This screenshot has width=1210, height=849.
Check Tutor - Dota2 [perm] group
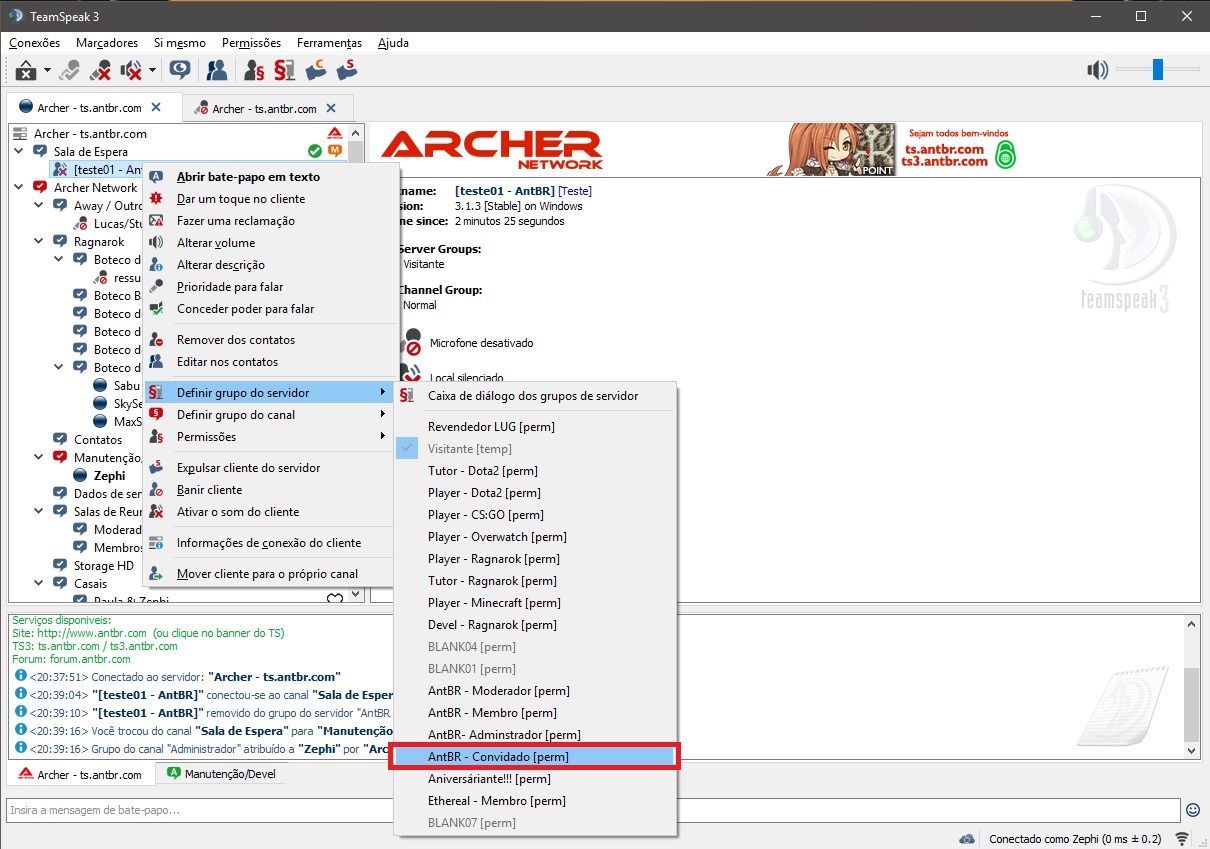click(535, 470)
